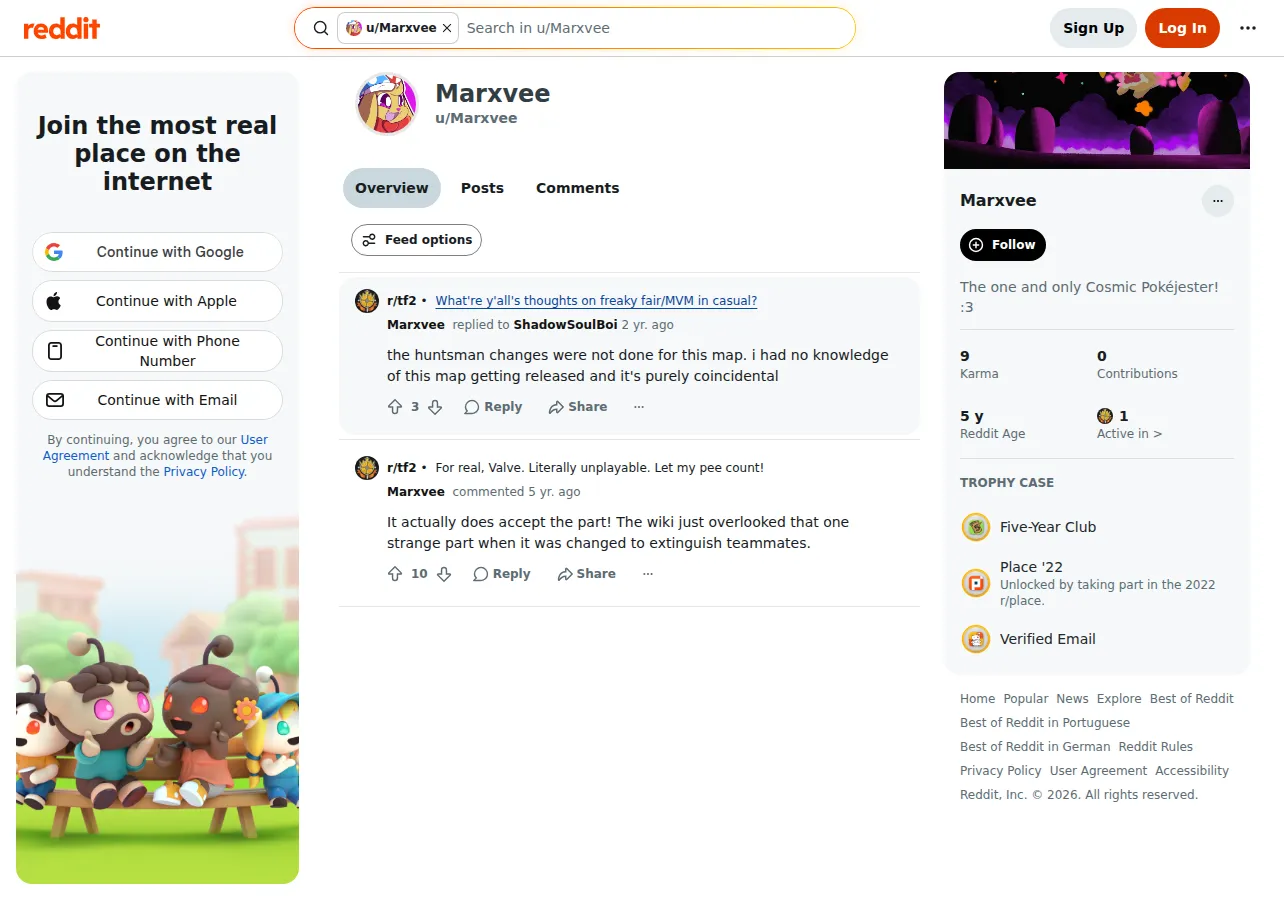
Task: Click the Log In button
Action: click(x=1182, y=28)
